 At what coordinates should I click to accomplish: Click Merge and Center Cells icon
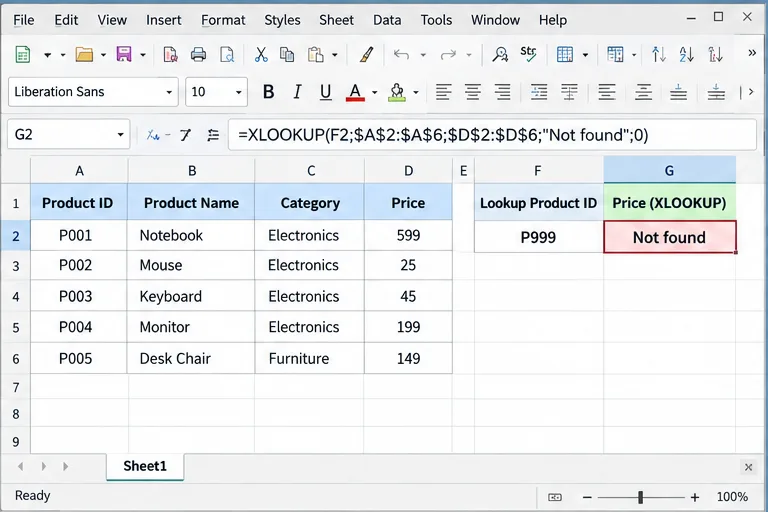coord(570,92)
